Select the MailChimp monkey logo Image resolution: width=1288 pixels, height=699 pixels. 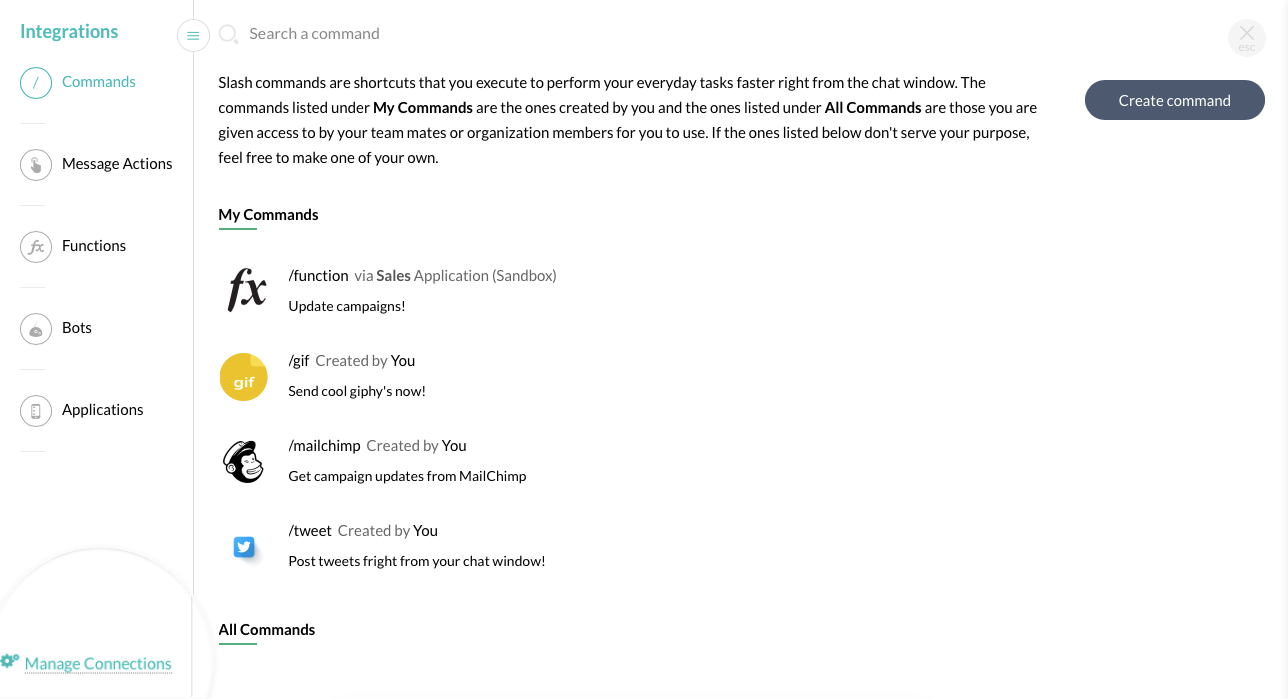click(x=244, y=462)
